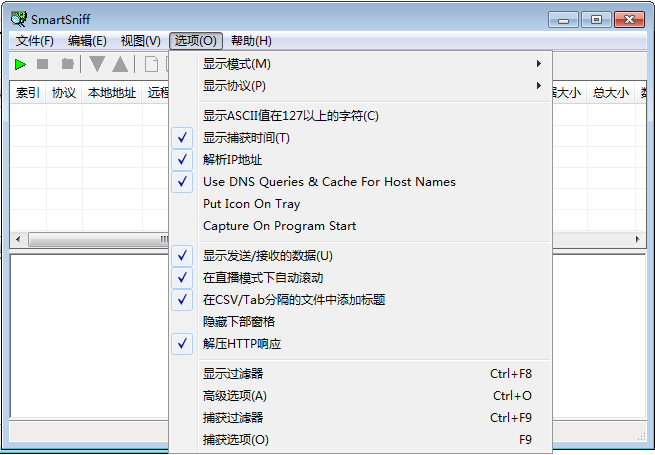This screenshot has height=455, width=655.
Task: Uncheck 显示发送/接收的数据(U)
Action: [361, 256]
